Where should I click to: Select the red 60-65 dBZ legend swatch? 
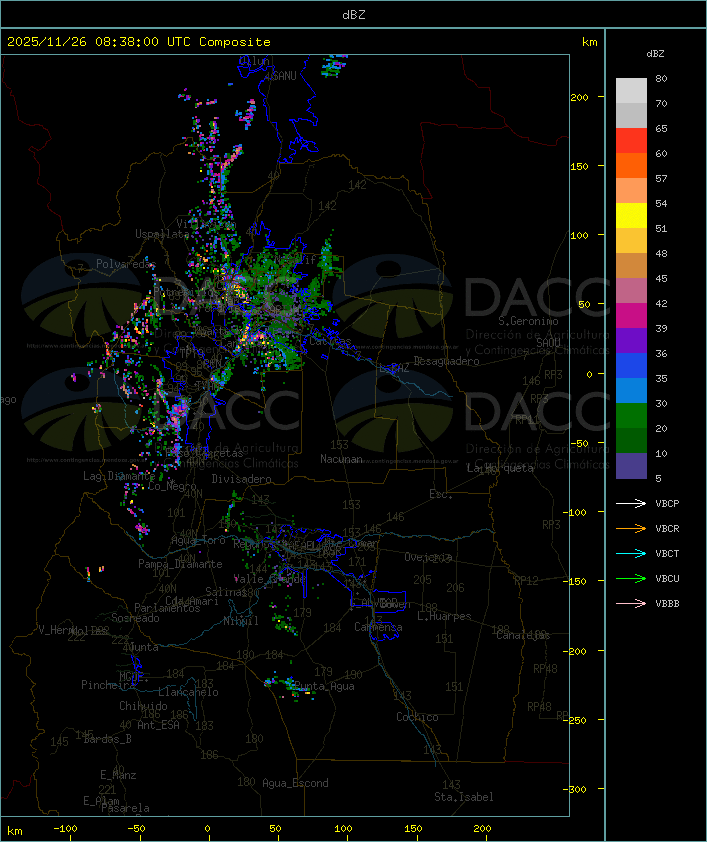tap(631, 141)
